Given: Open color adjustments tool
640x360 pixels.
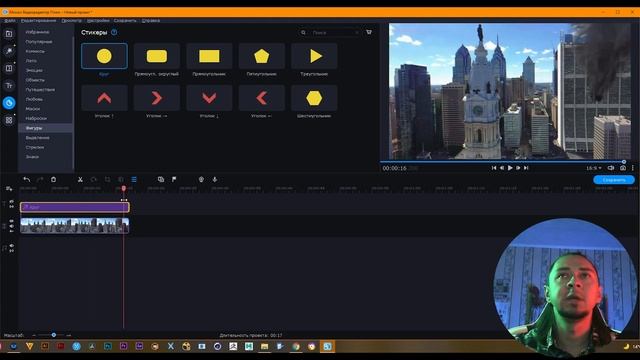Looking at the screenshot, I should click(x=121, y=180).
